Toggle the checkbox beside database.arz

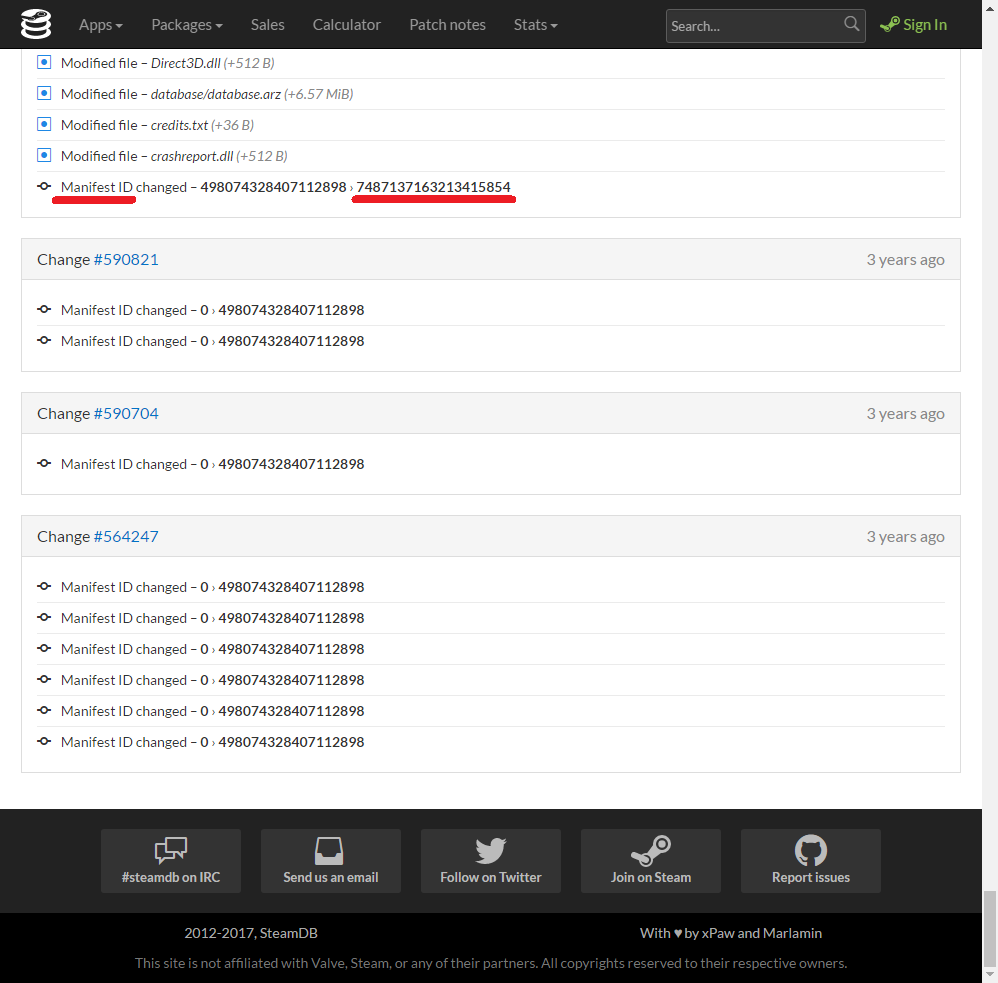(x=44, y=93)
